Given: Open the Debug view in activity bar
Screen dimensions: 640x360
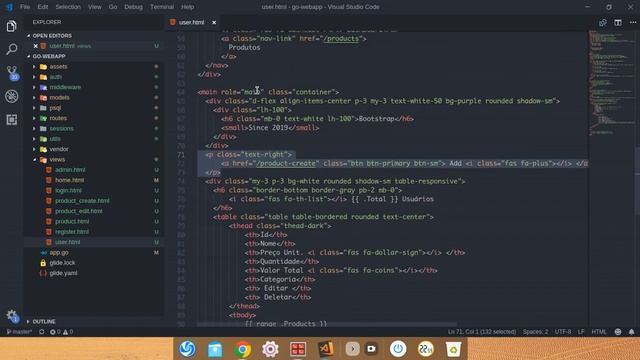Looking at the screenshot, I should pyautogui.click(x=11, y=96).
